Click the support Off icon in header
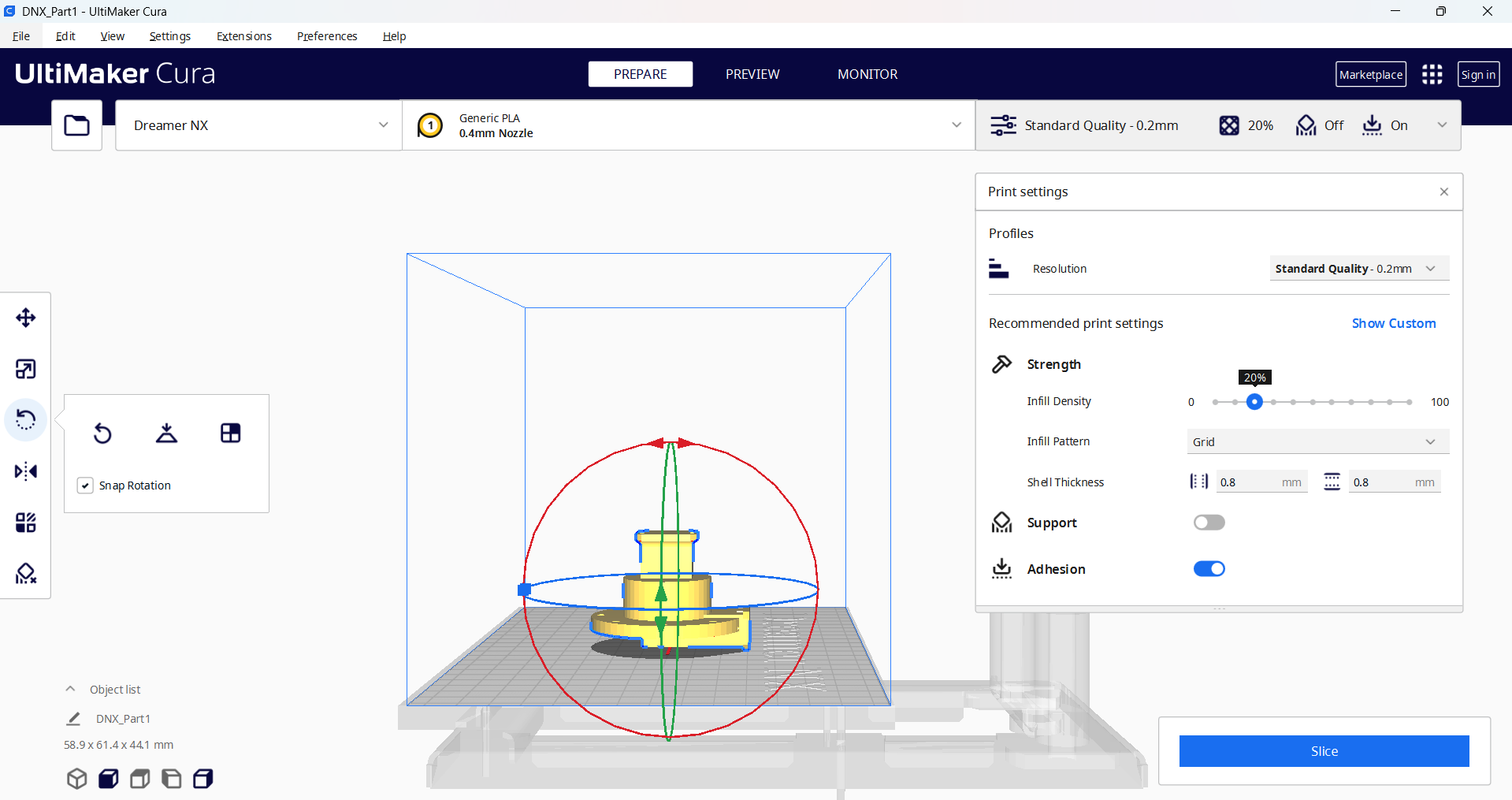Image resolution: width=1512 pixels, height=800 pixels. (1306, 125)
